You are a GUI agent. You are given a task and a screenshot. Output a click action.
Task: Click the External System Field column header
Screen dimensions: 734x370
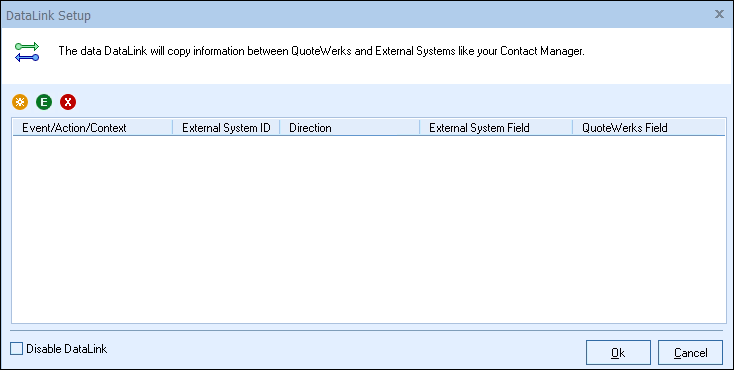click(496, 127)
